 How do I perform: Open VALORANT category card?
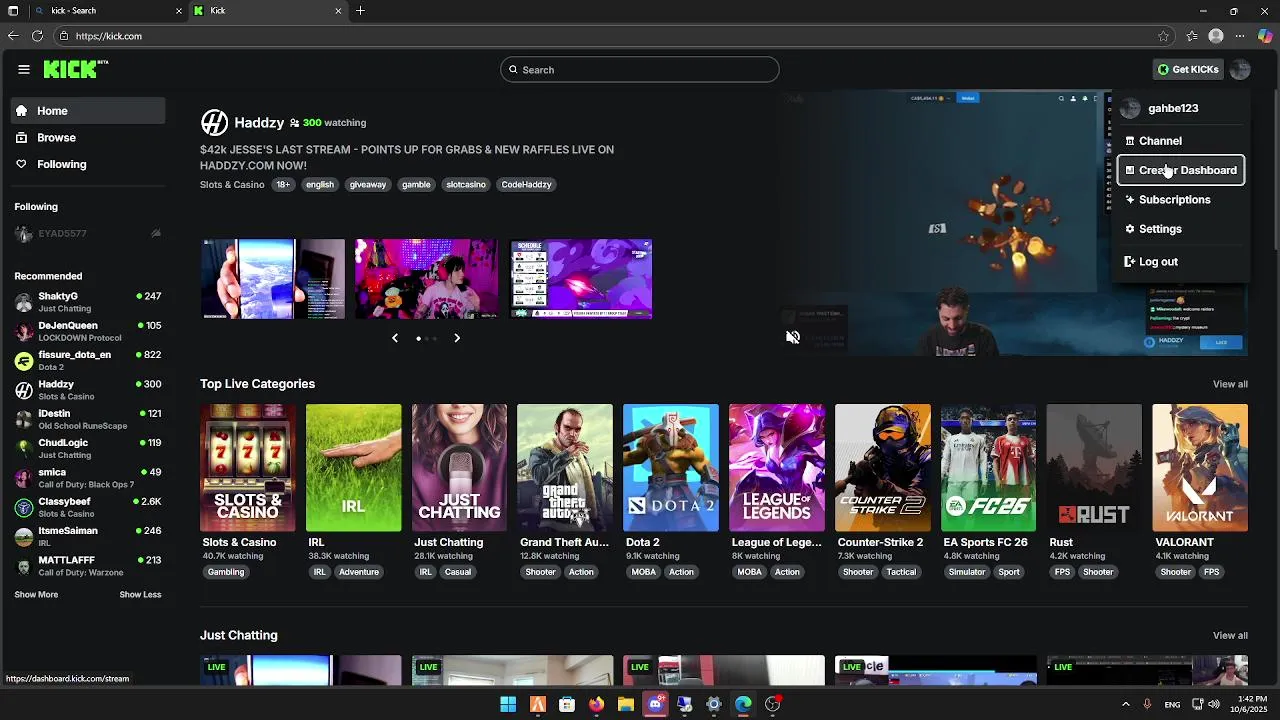pyautogui.click(x=1200, y=468)
